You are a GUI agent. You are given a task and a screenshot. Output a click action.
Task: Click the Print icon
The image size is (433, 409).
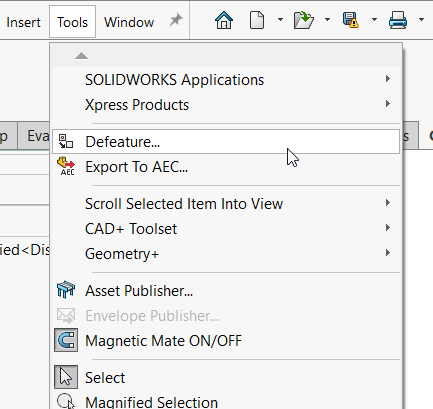tap(398, 20)
